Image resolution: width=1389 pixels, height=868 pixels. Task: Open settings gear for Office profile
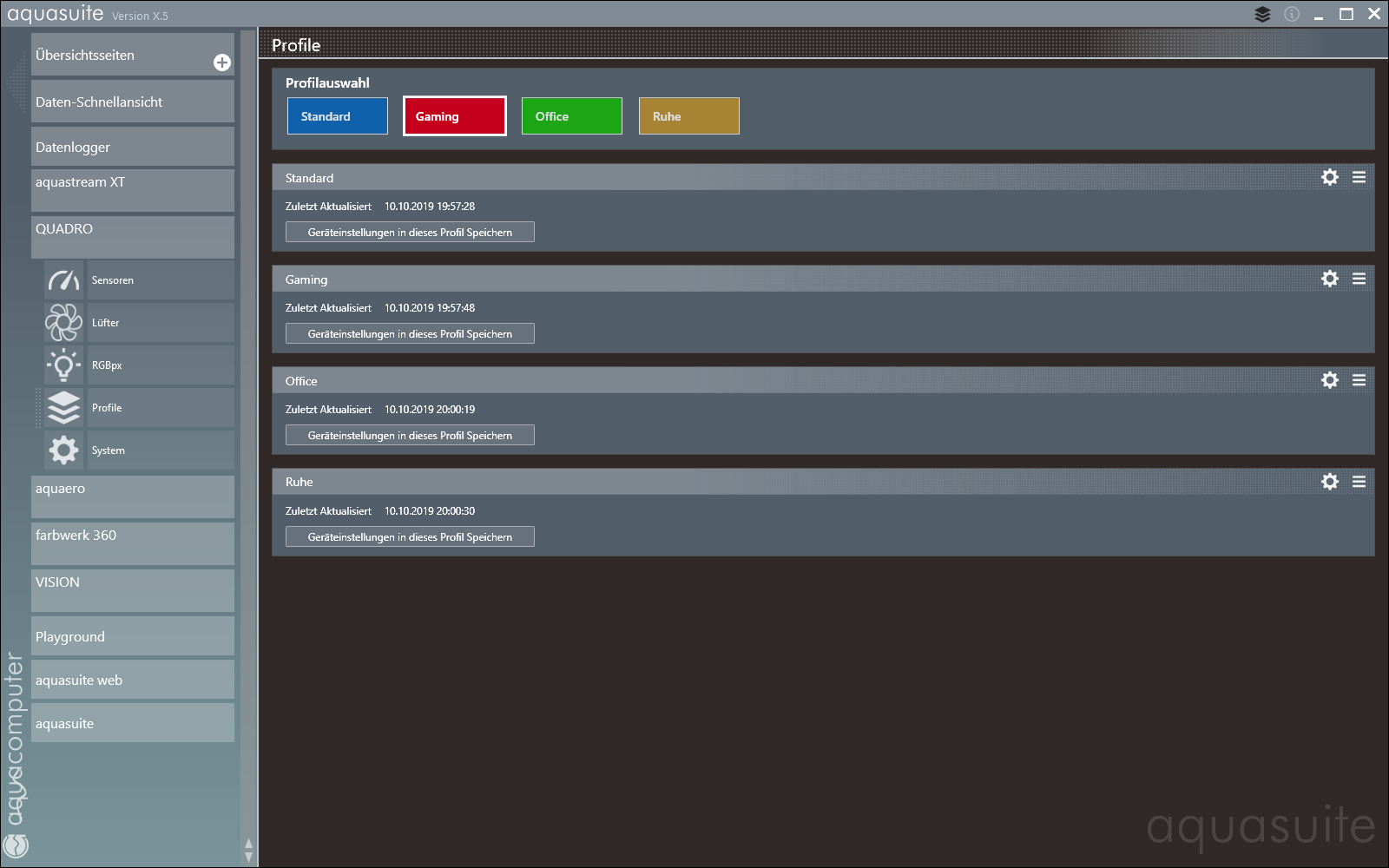[x=1330, y=380]
